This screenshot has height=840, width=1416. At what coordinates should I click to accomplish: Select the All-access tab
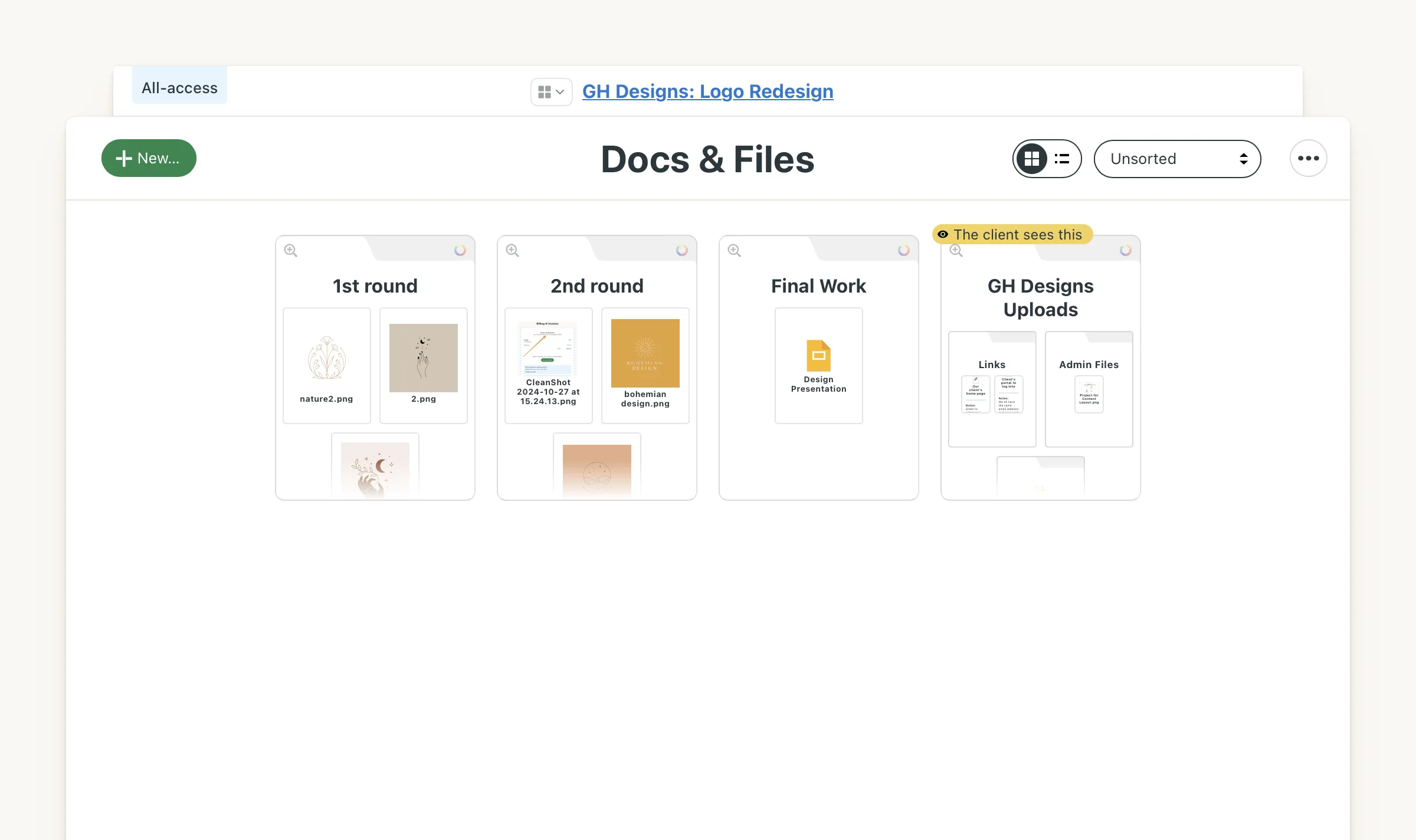(x=179, y=87)
